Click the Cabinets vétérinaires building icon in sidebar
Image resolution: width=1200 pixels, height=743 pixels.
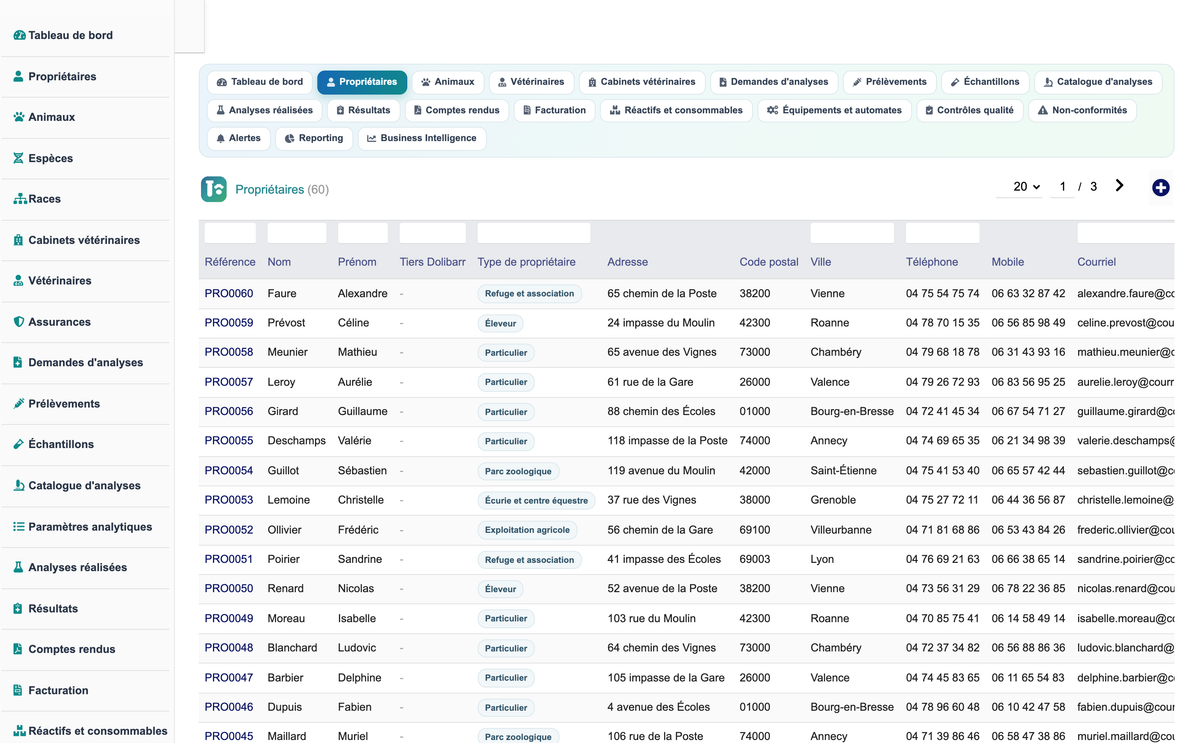click(x=19, y=240)
